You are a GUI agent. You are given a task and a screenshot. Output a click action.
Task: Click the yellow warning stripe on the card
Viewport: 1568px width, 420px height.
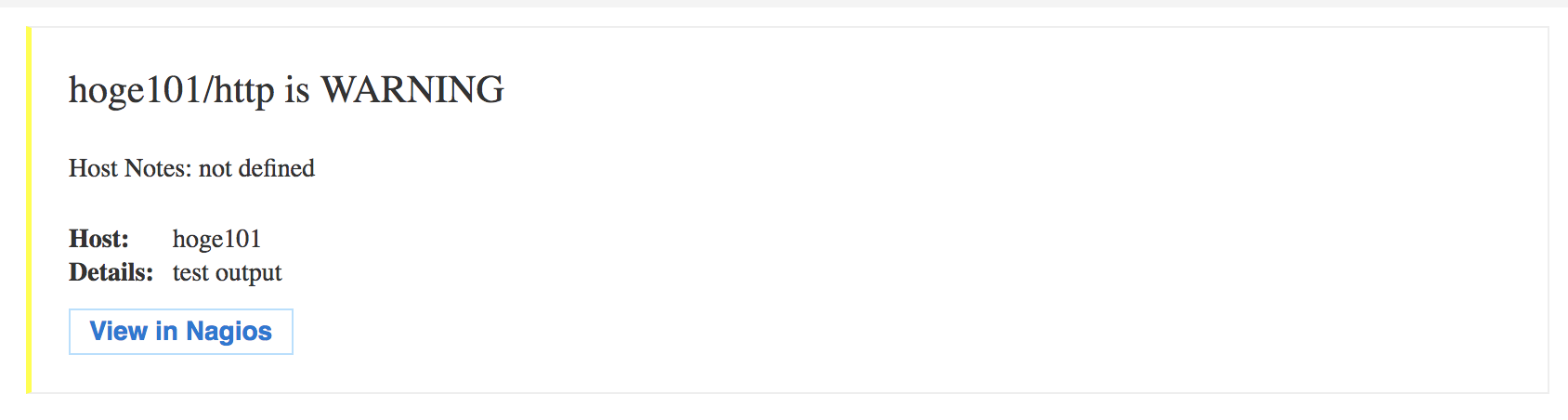click(29, 210)
